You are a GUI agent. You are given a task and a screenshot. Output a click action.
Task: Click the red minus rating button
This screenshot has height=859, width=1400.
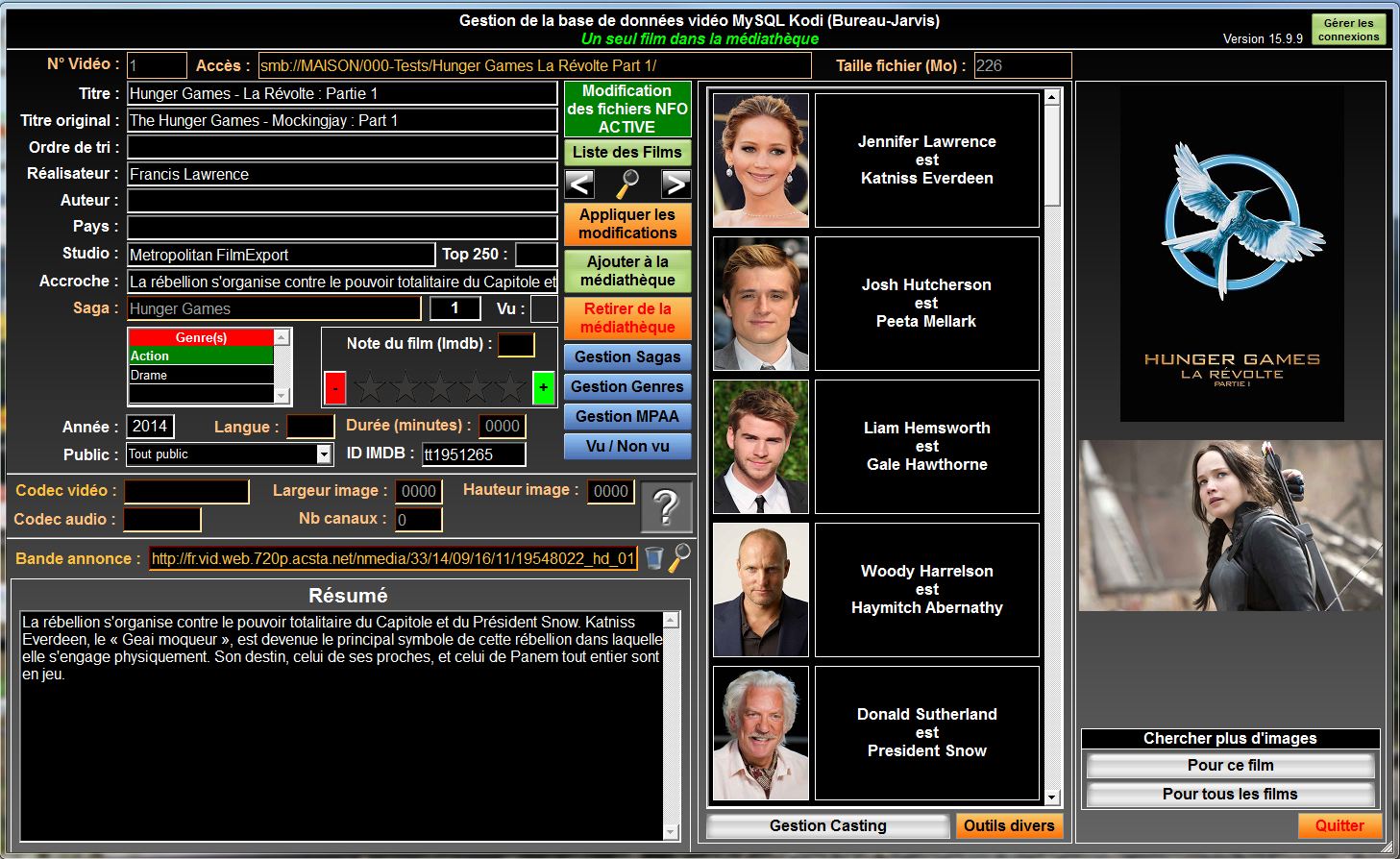335,388
